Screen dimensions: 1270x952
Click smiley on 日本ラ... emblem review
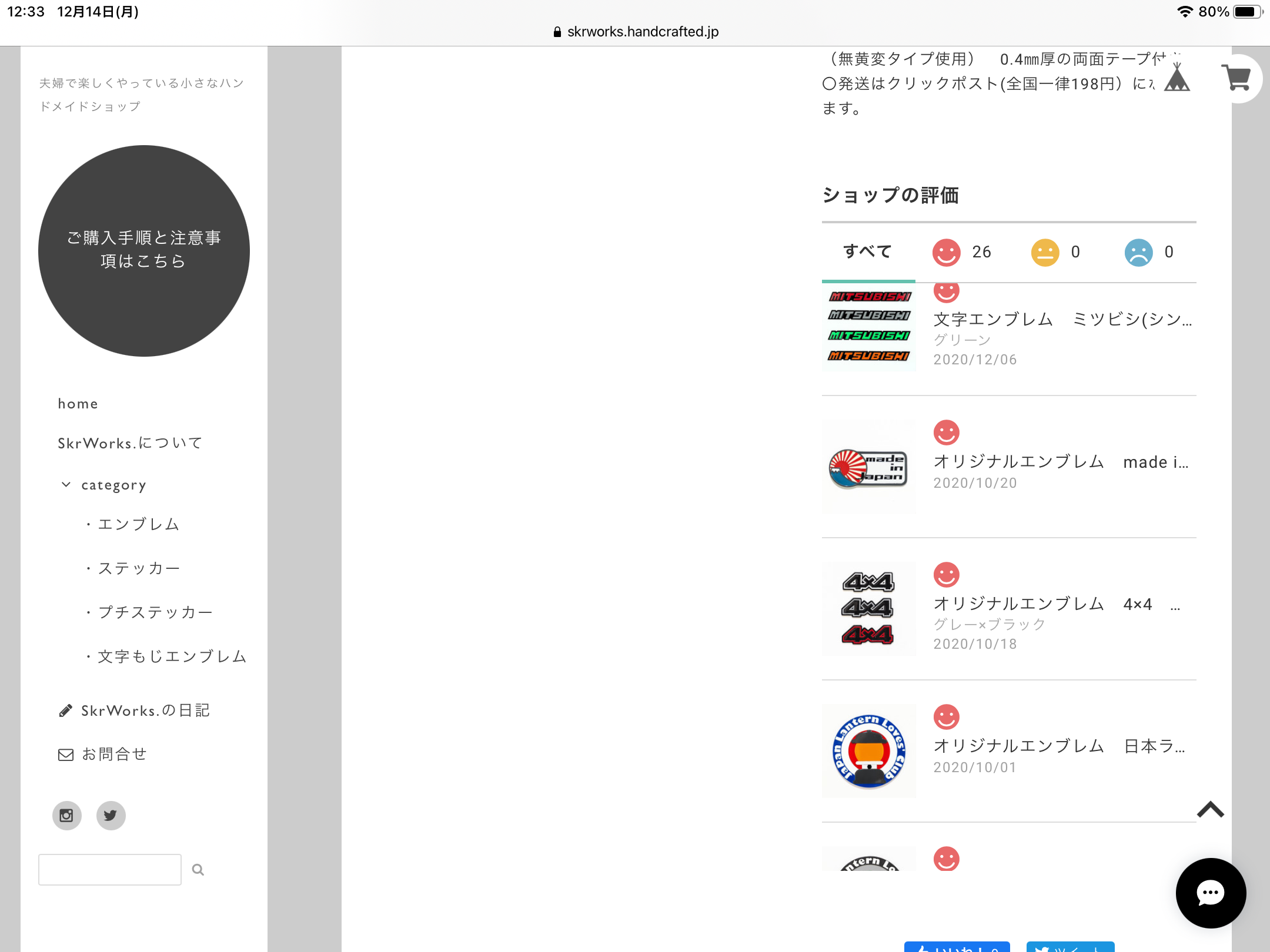(946, 717)
